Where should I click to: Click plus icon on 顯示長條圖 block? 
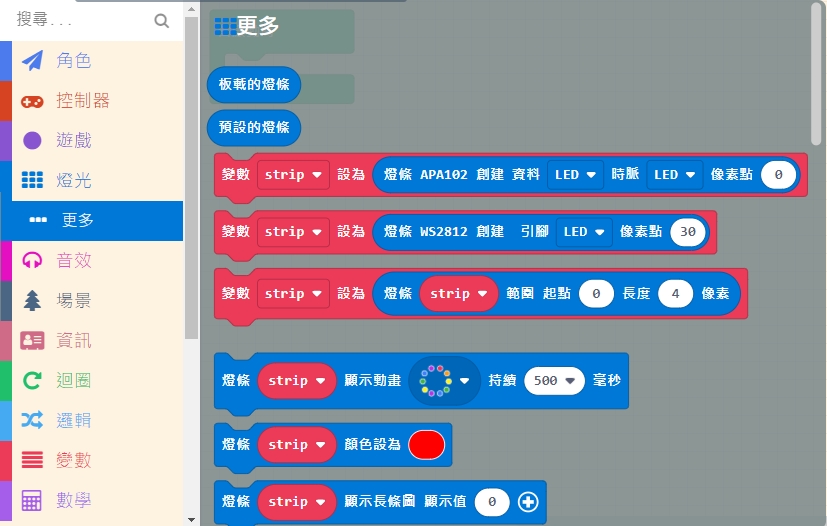[528, 502]
